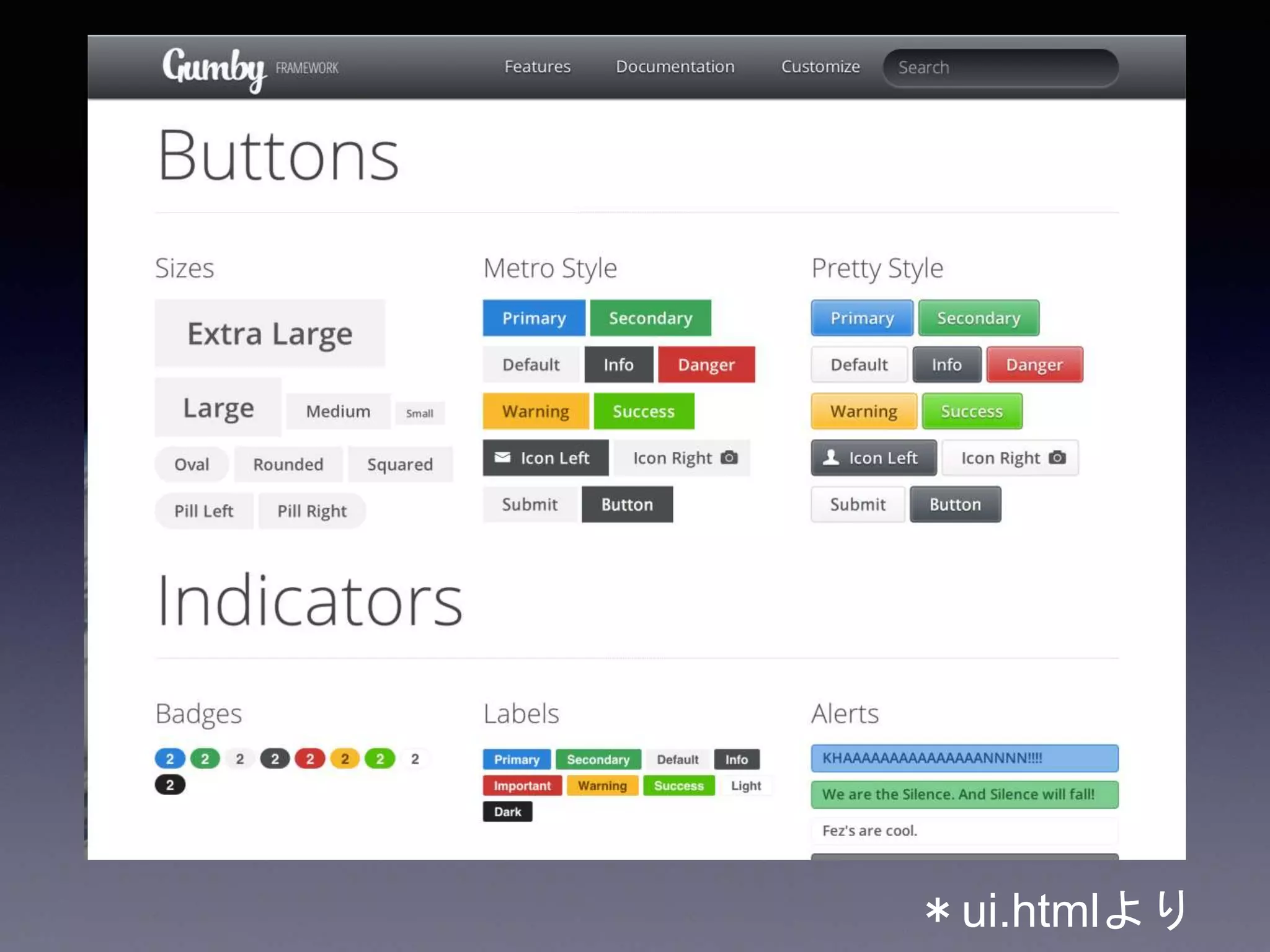The image size is (1270, 952).
Task: Click the Pretty Style Warning button
Action: (863, 412)
